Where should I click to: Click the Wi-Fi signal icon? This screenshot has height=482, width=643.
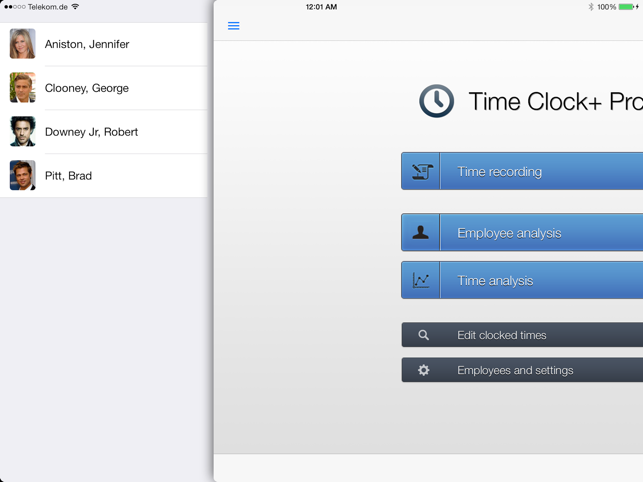[x=75, y=7]
